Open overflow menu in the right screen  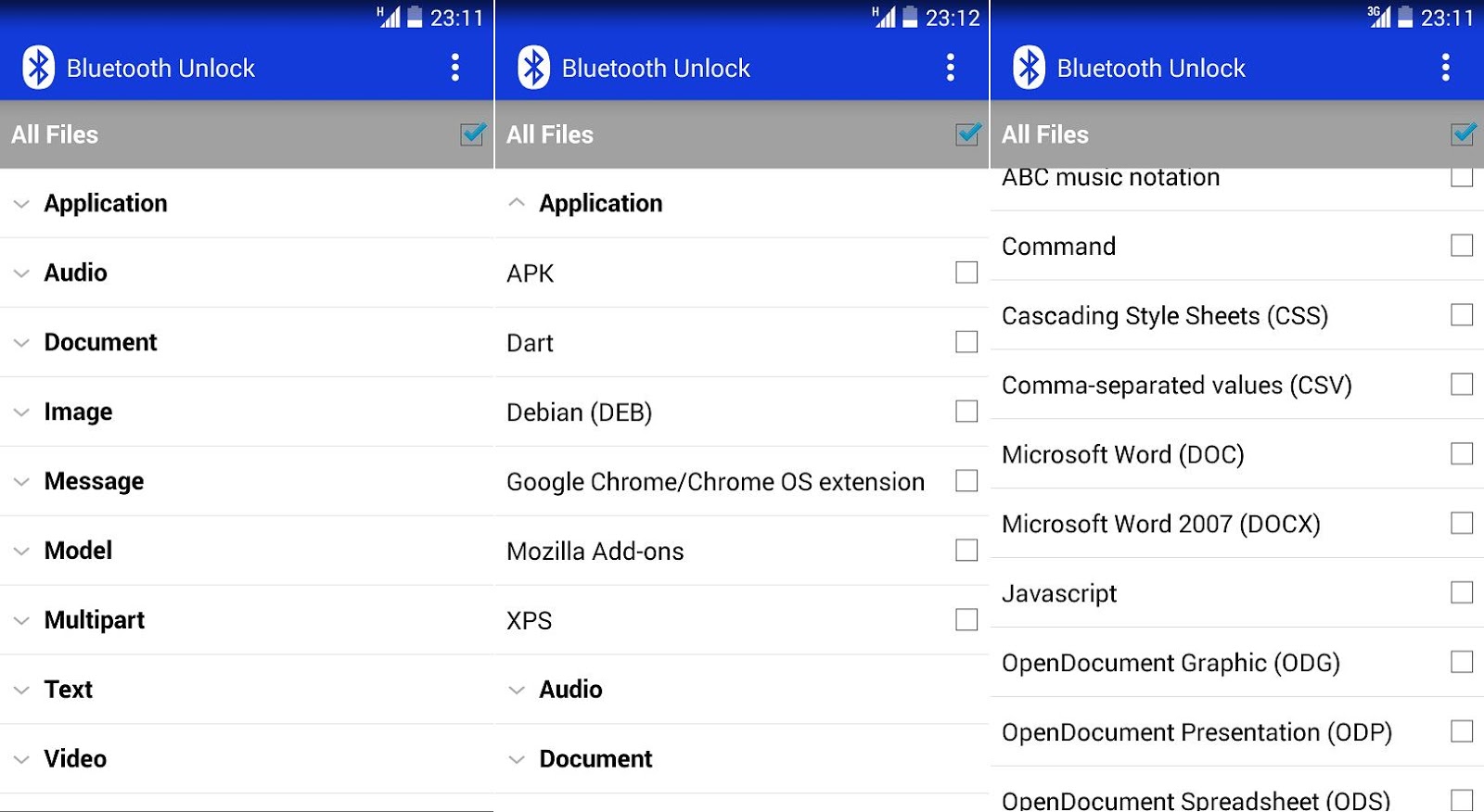[x=1446, y=68]
